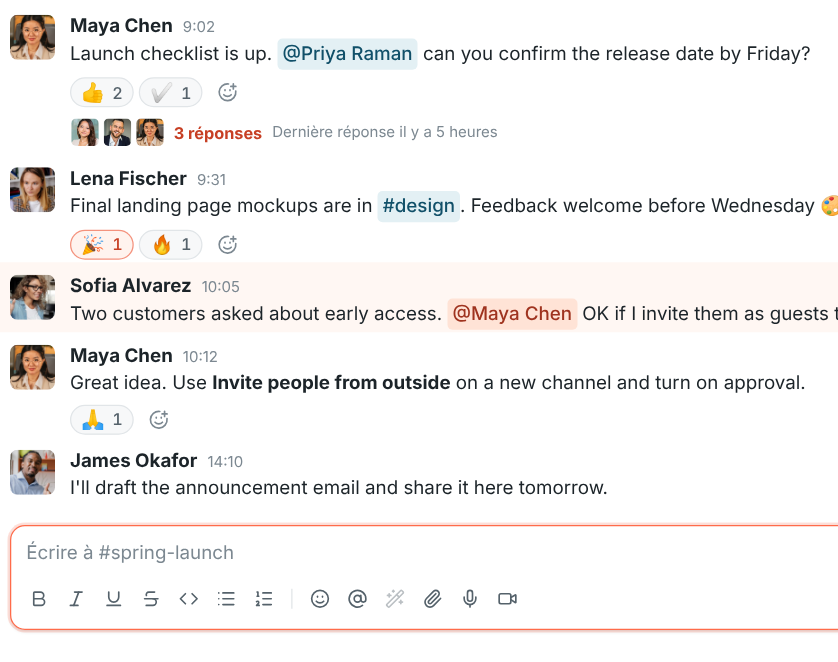
Task: Apply underline formatting in composer
Action: (x=113, y=599)
